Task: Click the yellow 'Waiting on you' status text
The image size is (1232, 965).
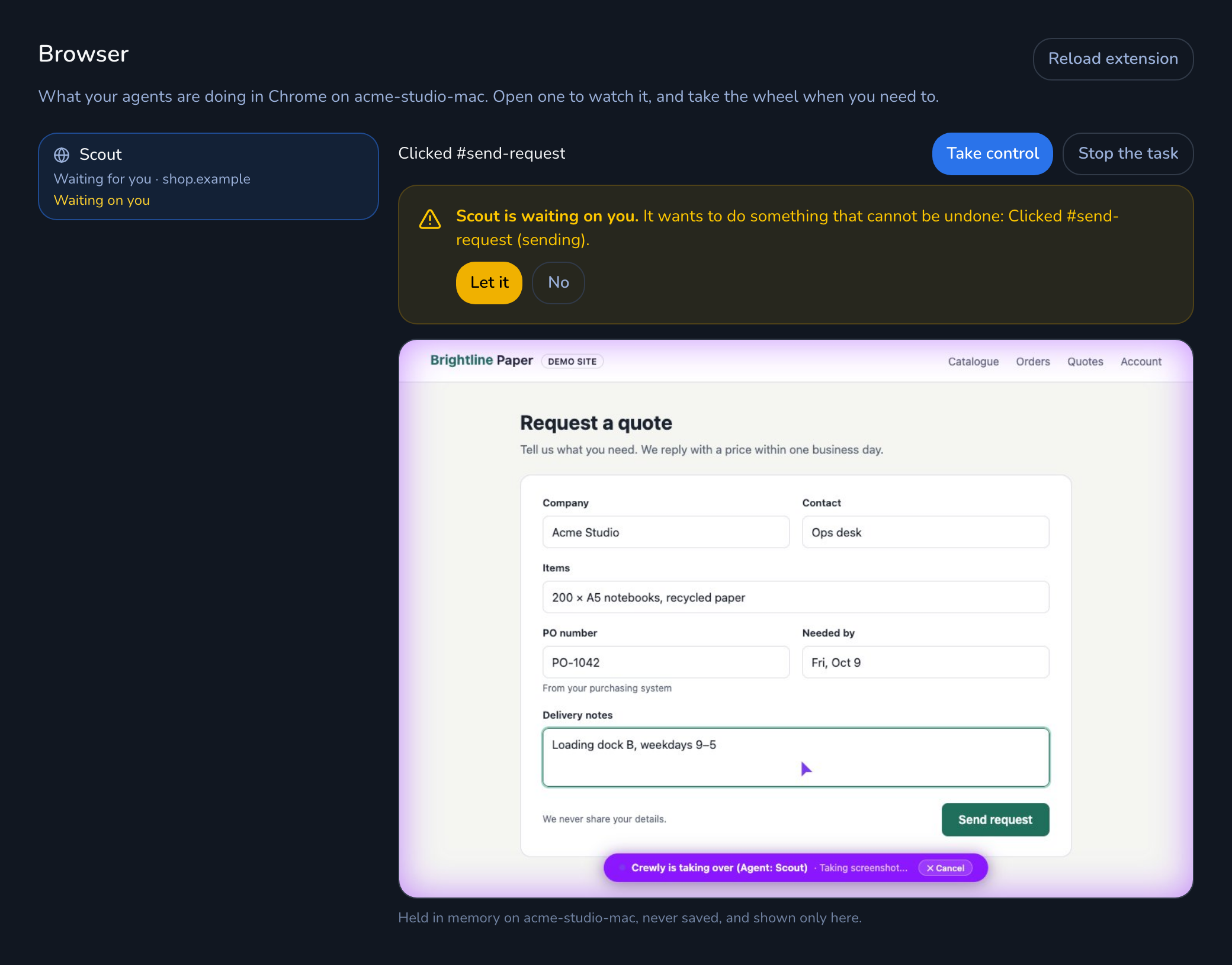Action: click(102, 200)
